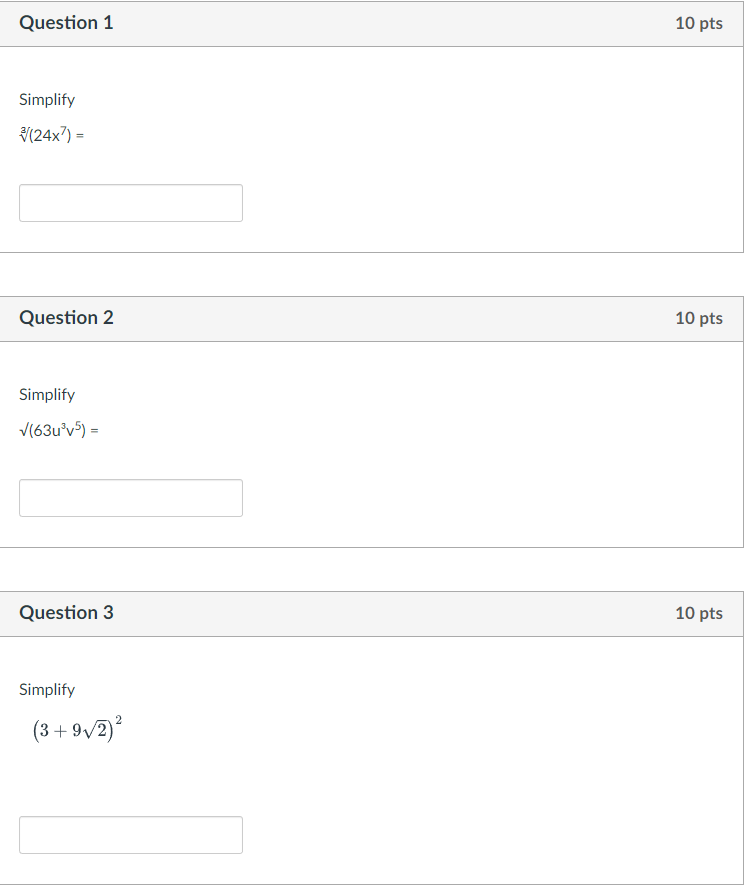Select the "Question 3" title

tap(66, 613)
